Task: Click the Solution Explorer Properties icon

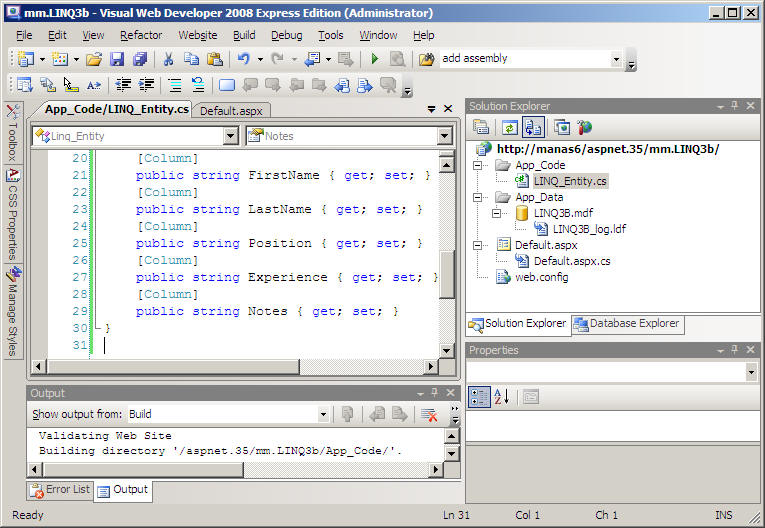Action: click(481, 127)
